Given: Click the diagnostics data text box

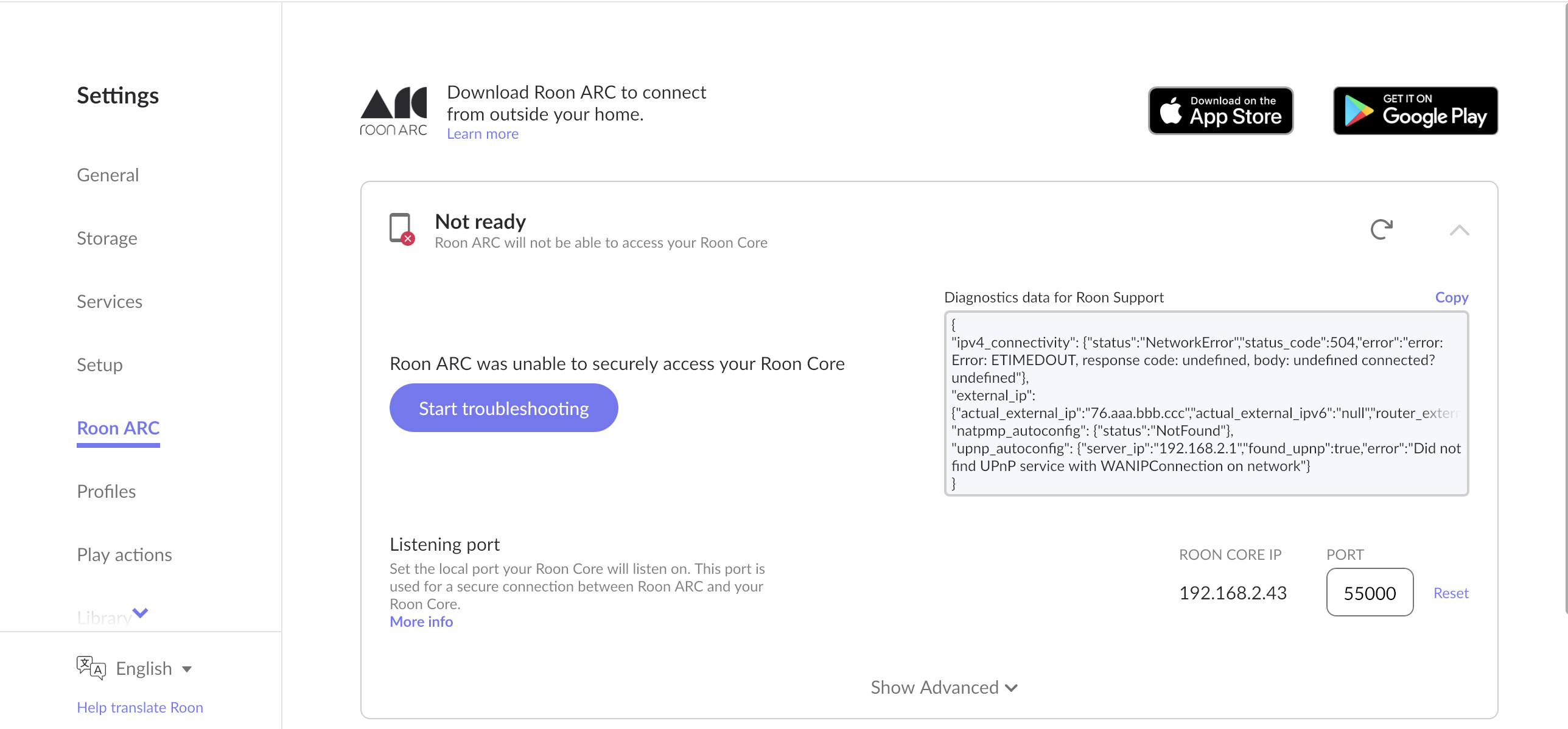Looking at the screenshot, I should tap(1205, 403).
